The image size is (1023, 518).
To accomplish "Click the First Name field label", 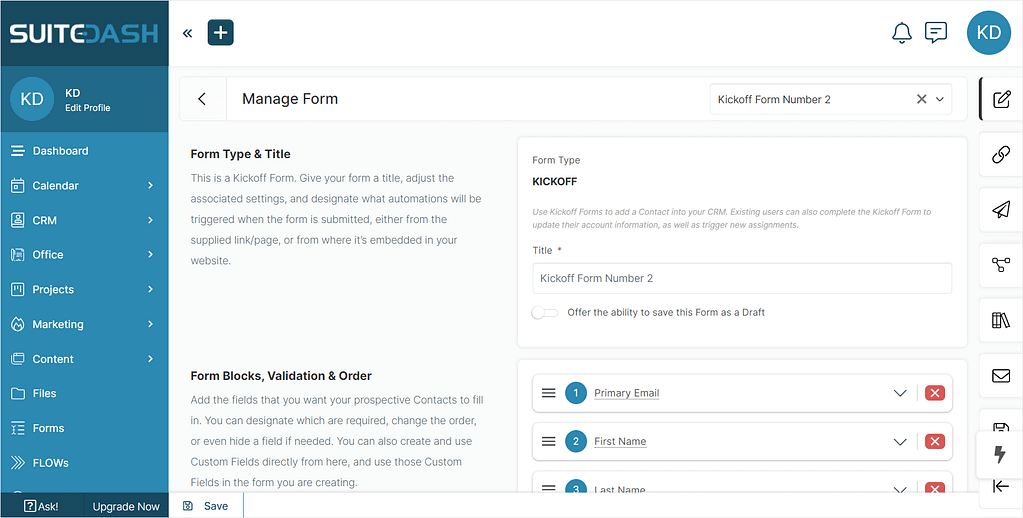I will pyautogui.click(x=620, y=442).
